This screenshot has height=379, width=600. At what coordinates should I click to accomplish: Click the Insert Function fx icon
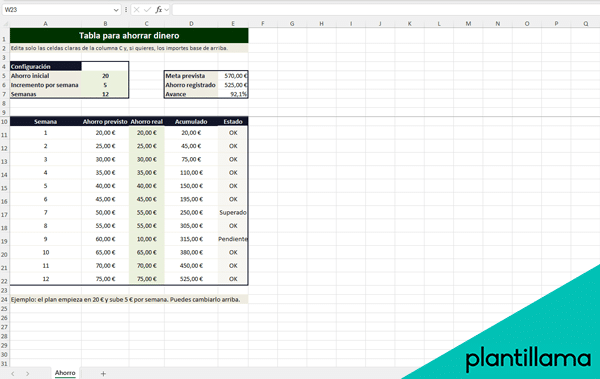pyautogui.click(x=158, y=10)
